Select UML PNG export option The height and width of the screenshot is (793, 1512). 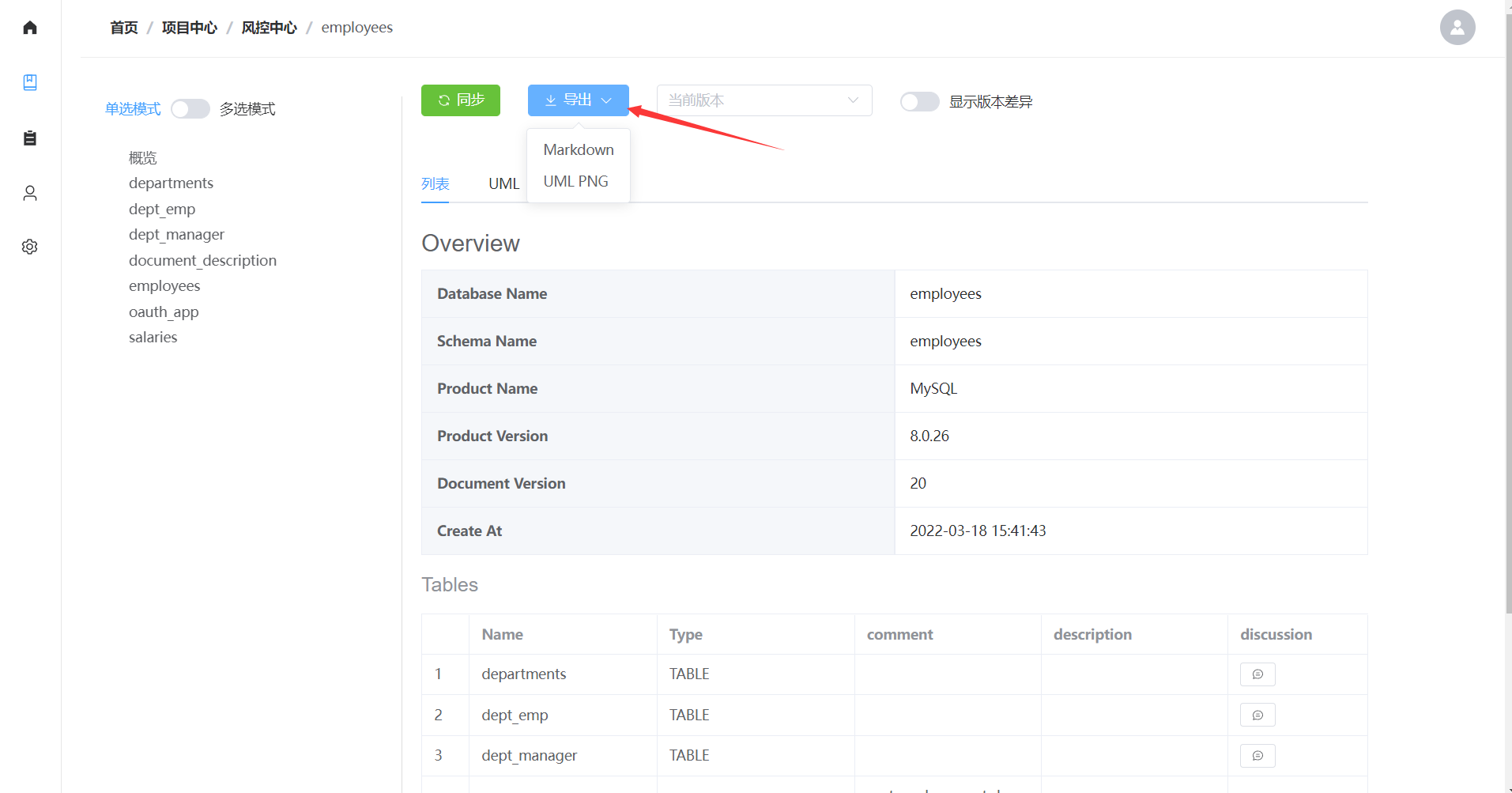575,181
